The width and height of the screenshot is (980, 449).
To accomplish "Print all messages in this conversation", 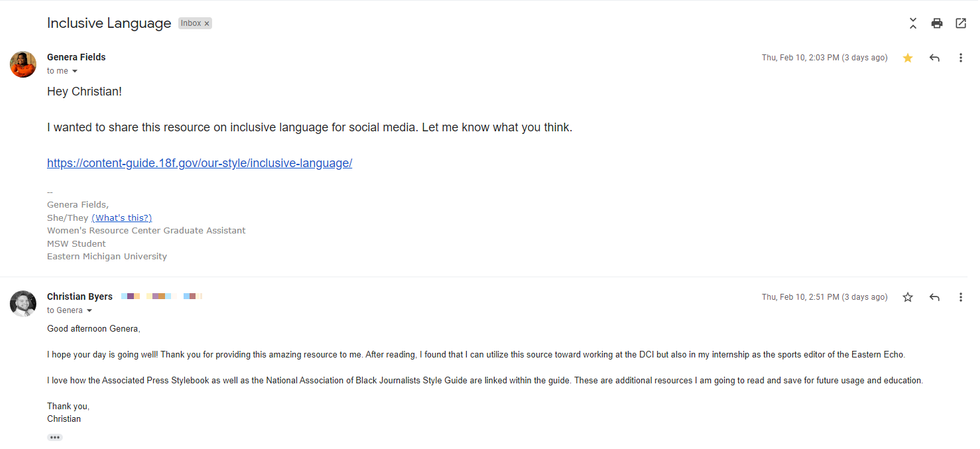I will (937, 23).
